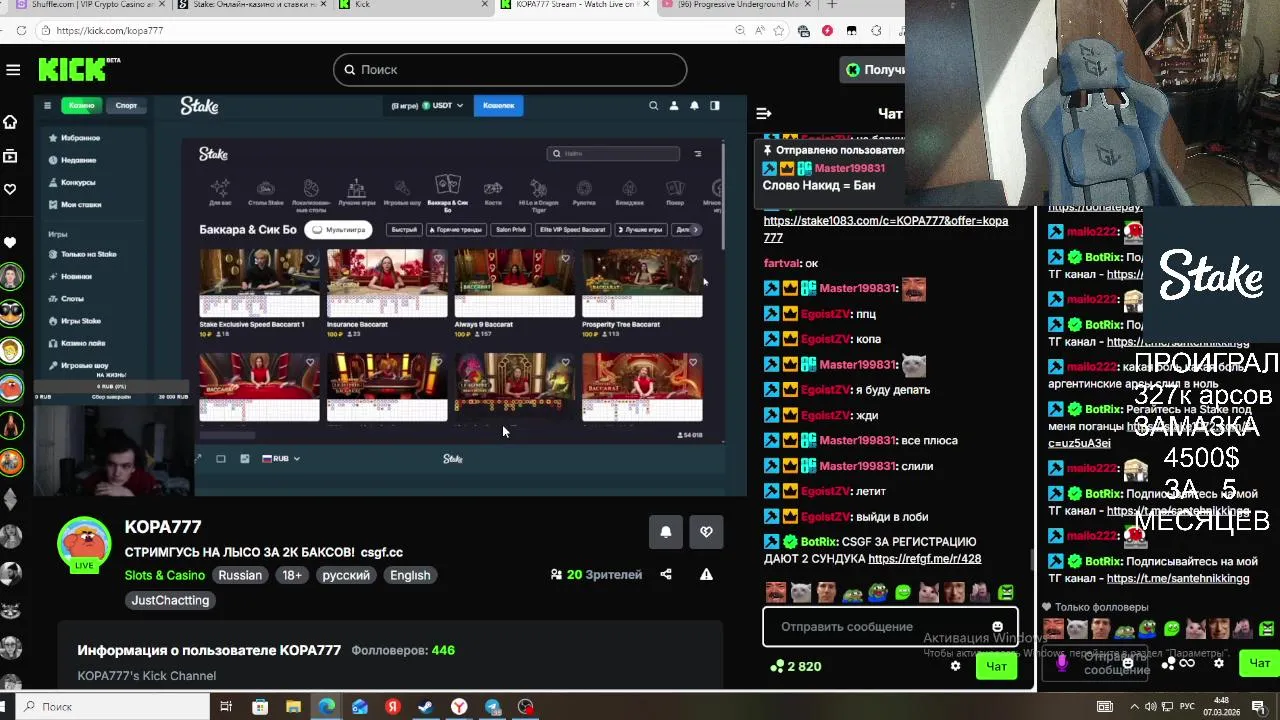Click the lobby search field 'Найти'
Viewport: 1280px width, 720px height.
(613, 153)
